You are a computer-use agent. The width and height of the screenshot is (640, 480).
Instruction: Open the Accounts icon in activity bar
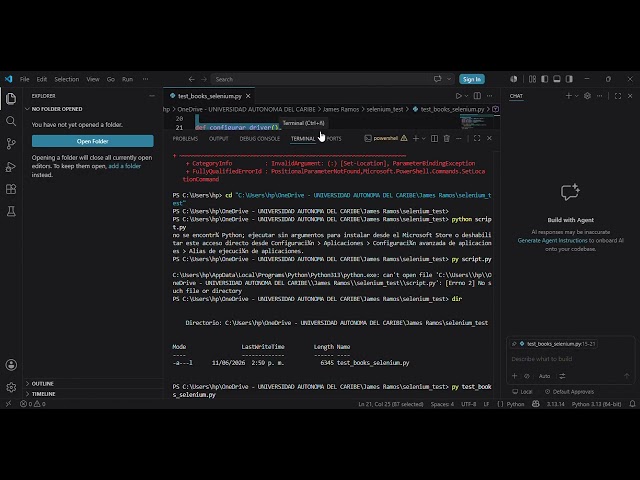pos(11,364)
